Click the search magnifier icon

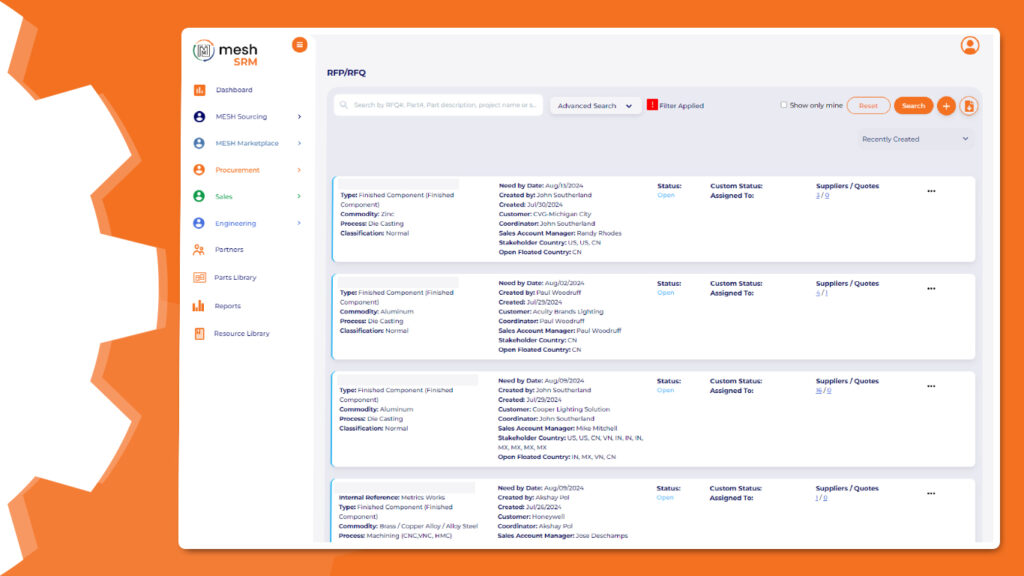[x=344, y=104]
